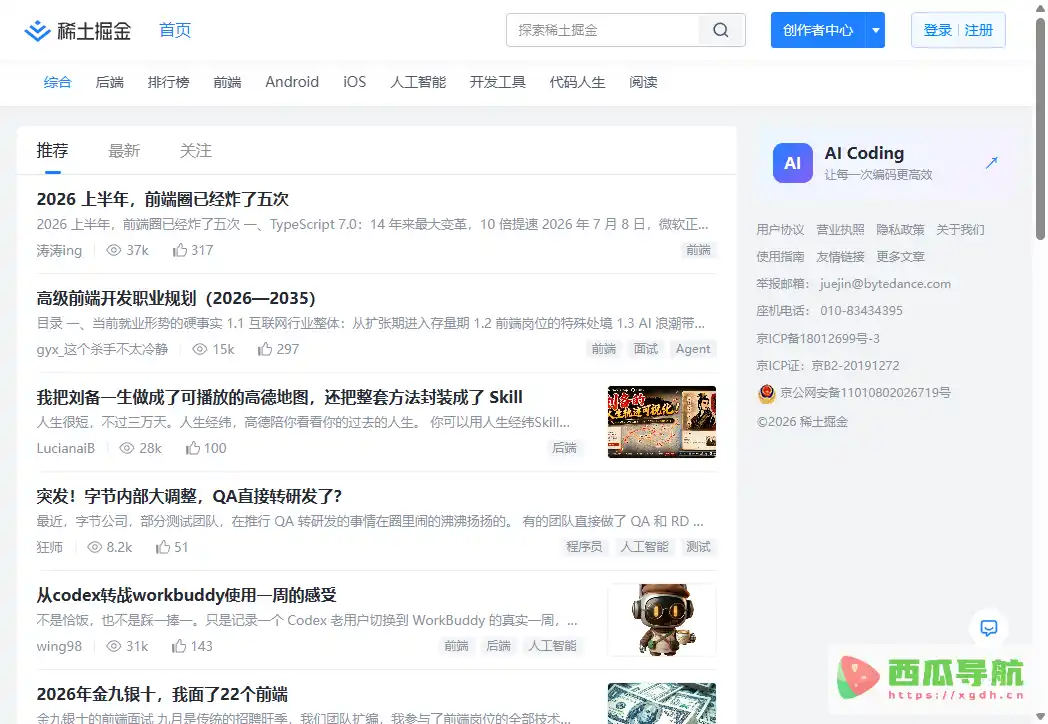1048x724 pixels.
Task: Open 营业执照 link
Action: tap(840, 230)
